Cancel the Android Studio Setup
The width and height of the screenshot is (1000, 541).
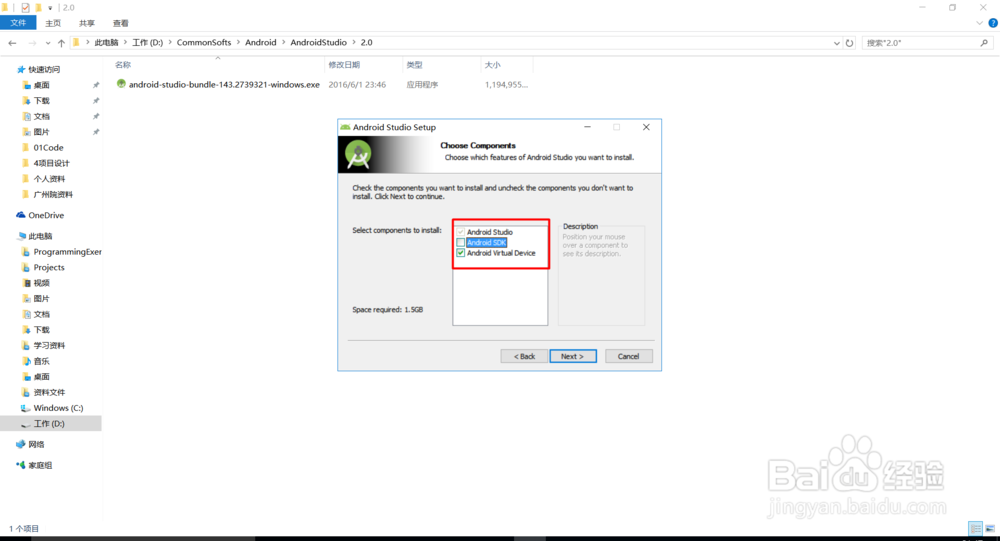tap(628, 356)
